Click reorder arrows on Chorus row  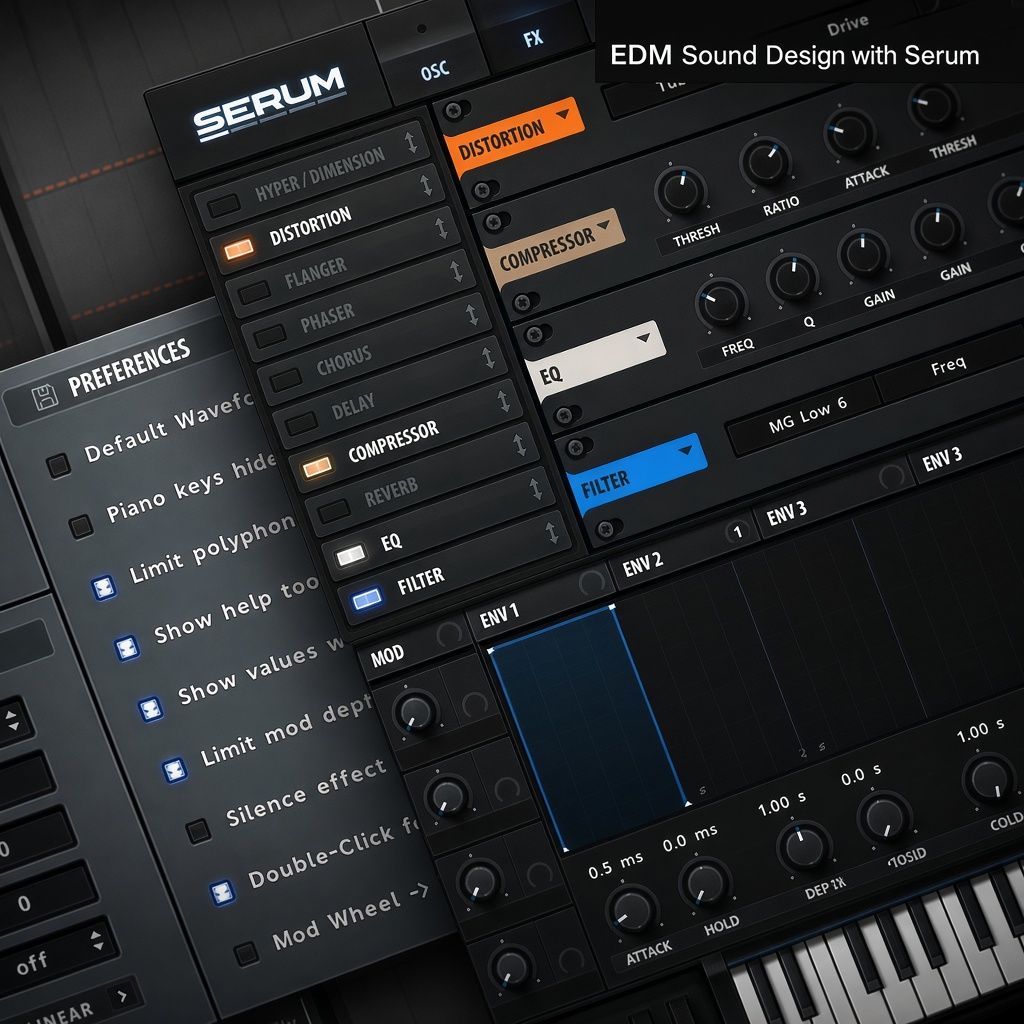(x=472, y=314)
